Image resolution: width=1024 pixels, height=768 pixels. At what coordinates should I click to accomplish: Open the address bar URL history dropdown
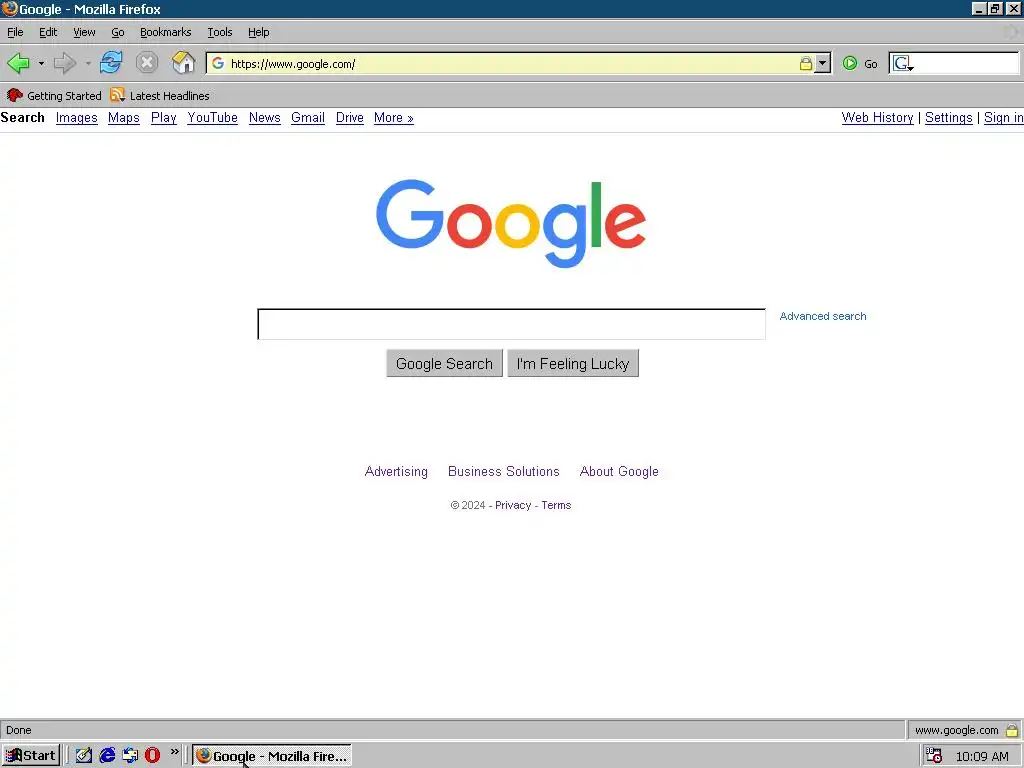pyautogui.click(x=823, y=63)
